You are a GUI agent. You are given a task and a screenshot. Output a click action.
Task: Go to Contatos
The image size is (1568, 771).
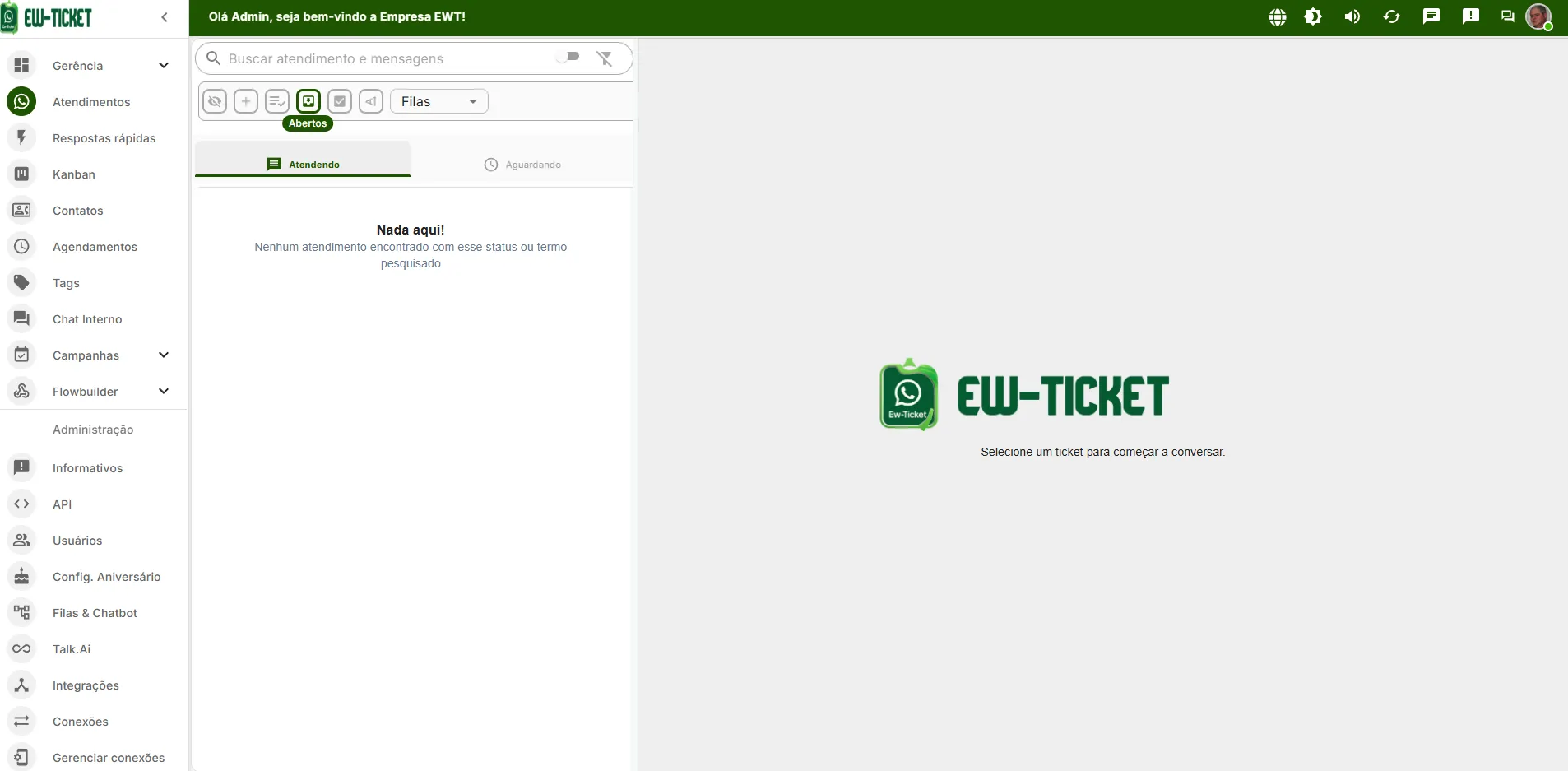coord(94,211)
